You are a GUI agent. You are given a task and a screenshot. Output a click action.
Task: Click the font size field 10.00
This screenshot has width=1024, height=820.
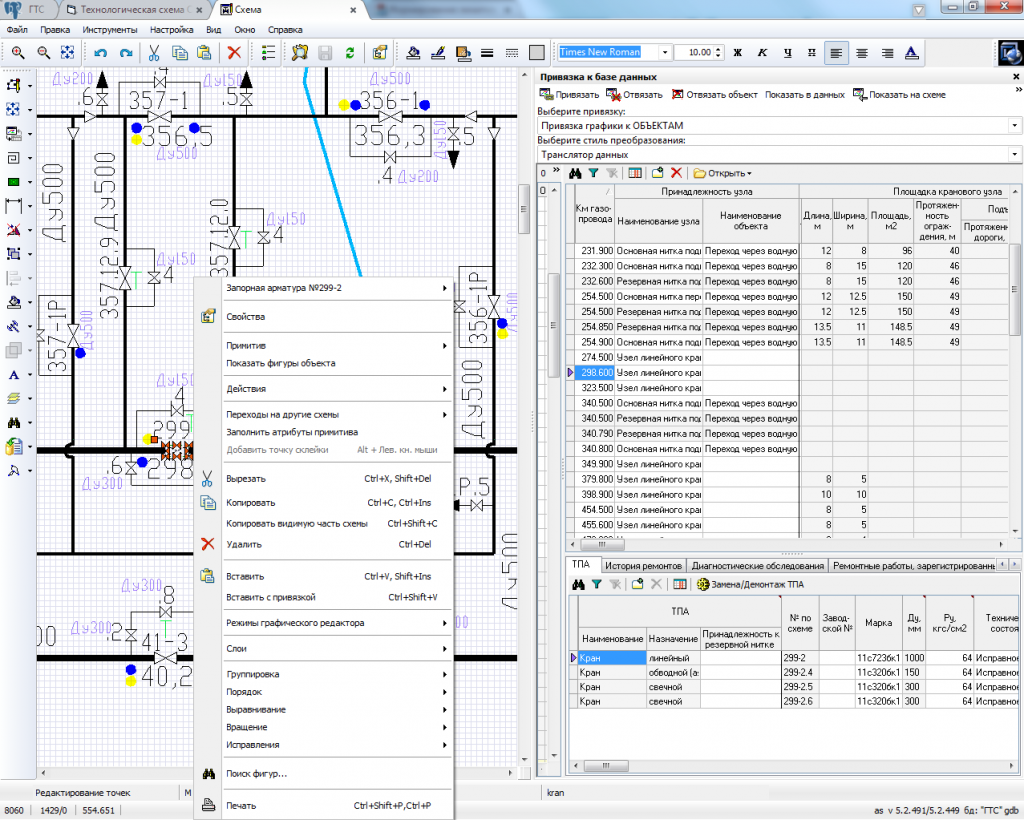[694, 52]
